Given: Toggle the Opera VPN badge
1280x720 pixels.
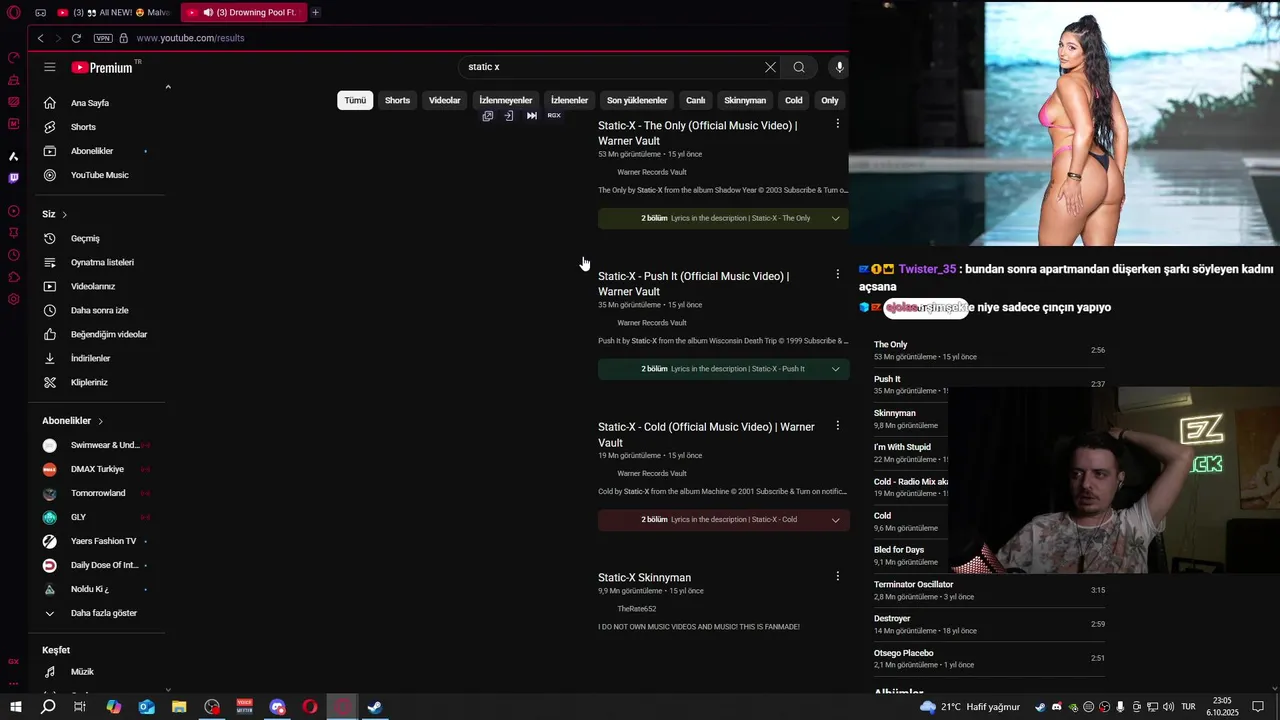Looking at the screenshot, I should point(103,38).
